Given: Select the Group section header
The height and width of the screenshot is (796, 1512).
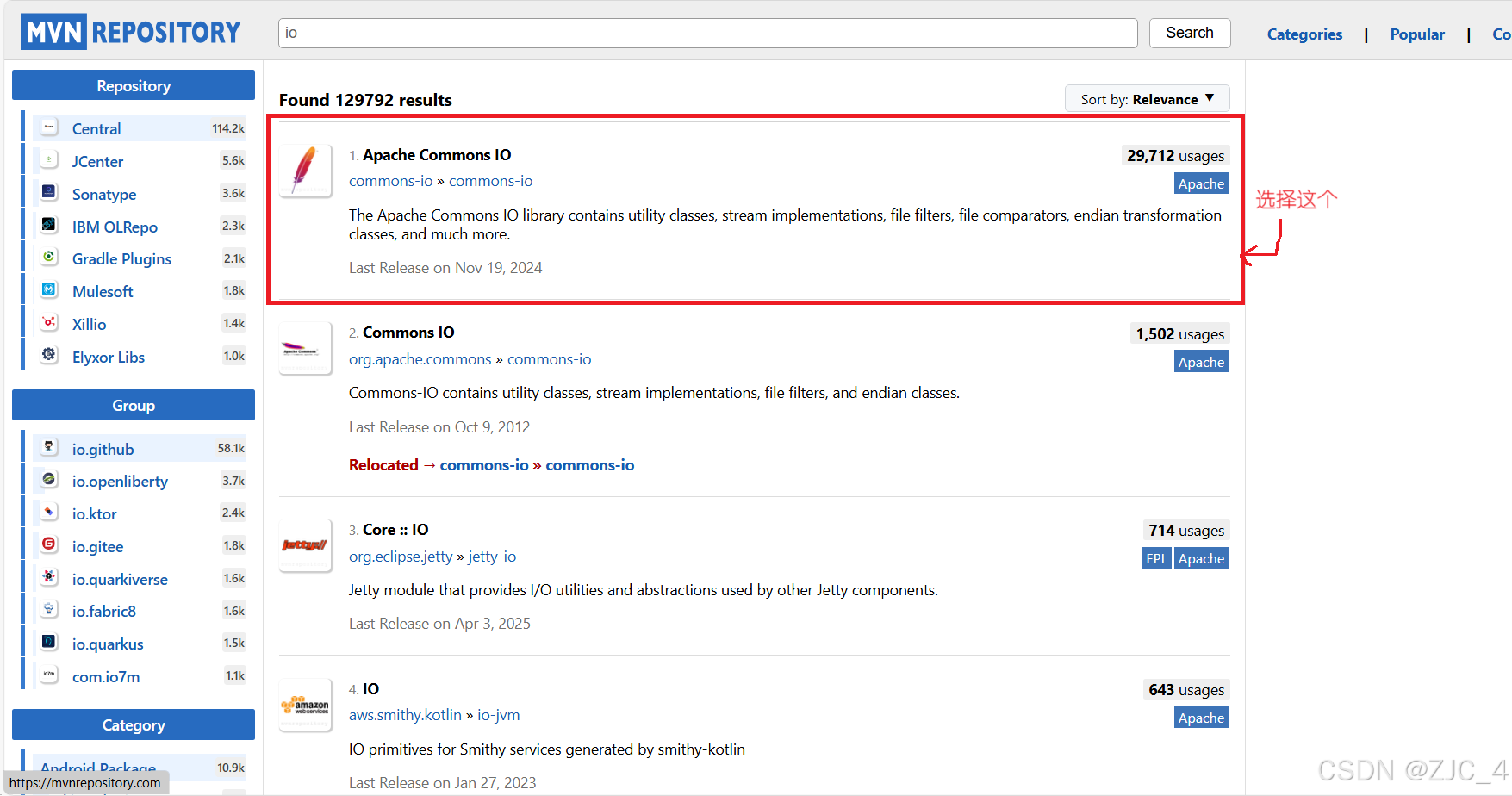Looking at the screenshot, I should click(134, 405).
